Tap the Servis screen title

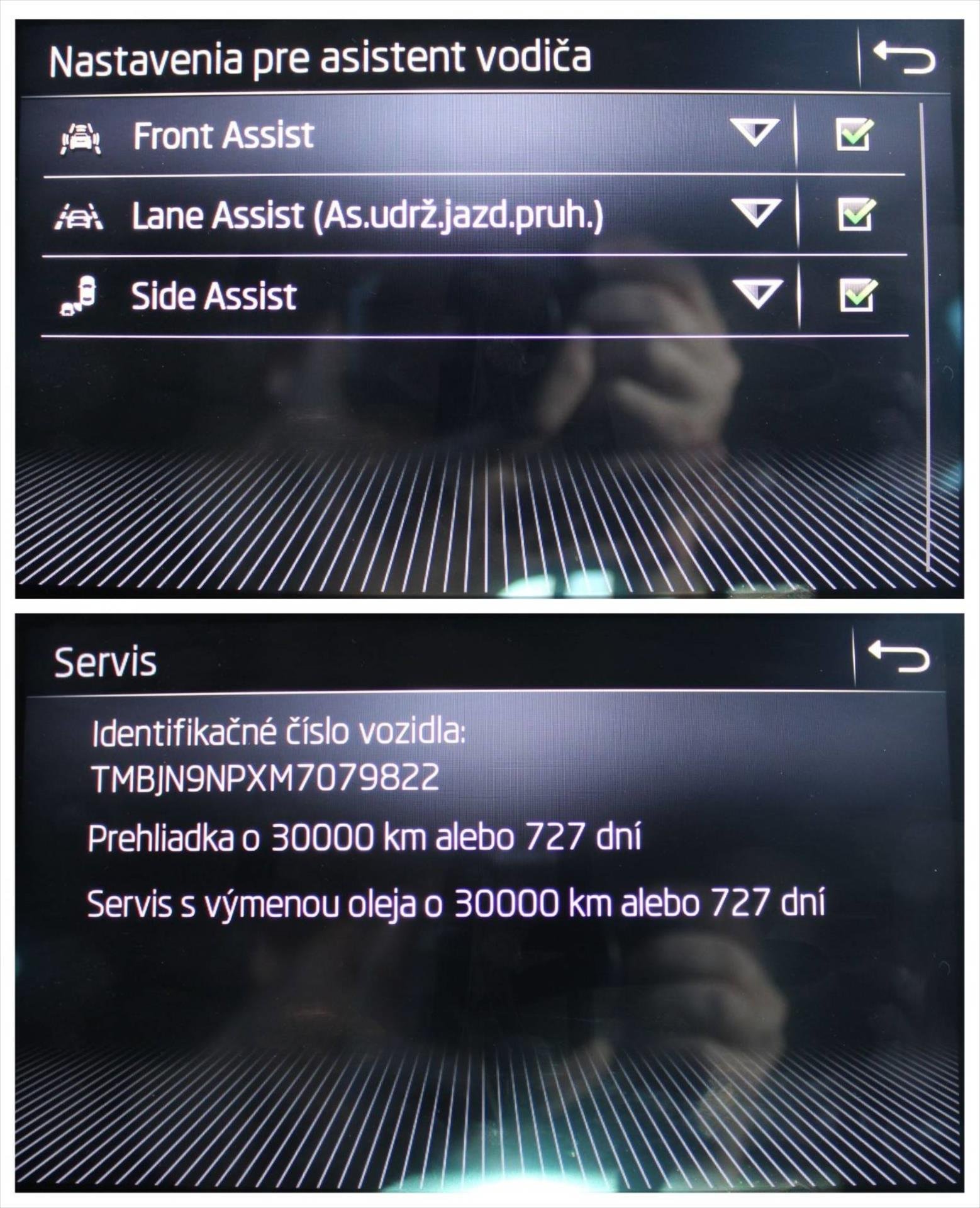105,662
